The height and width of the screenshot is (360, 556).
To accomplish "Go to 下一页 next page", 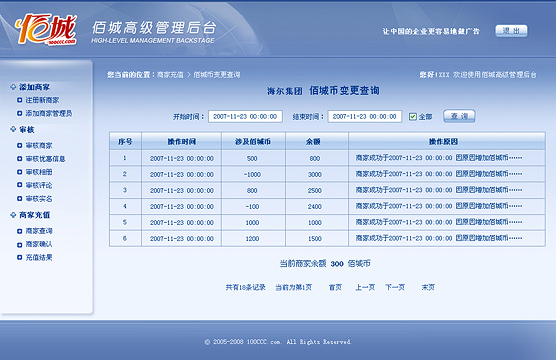I will 395,287.
